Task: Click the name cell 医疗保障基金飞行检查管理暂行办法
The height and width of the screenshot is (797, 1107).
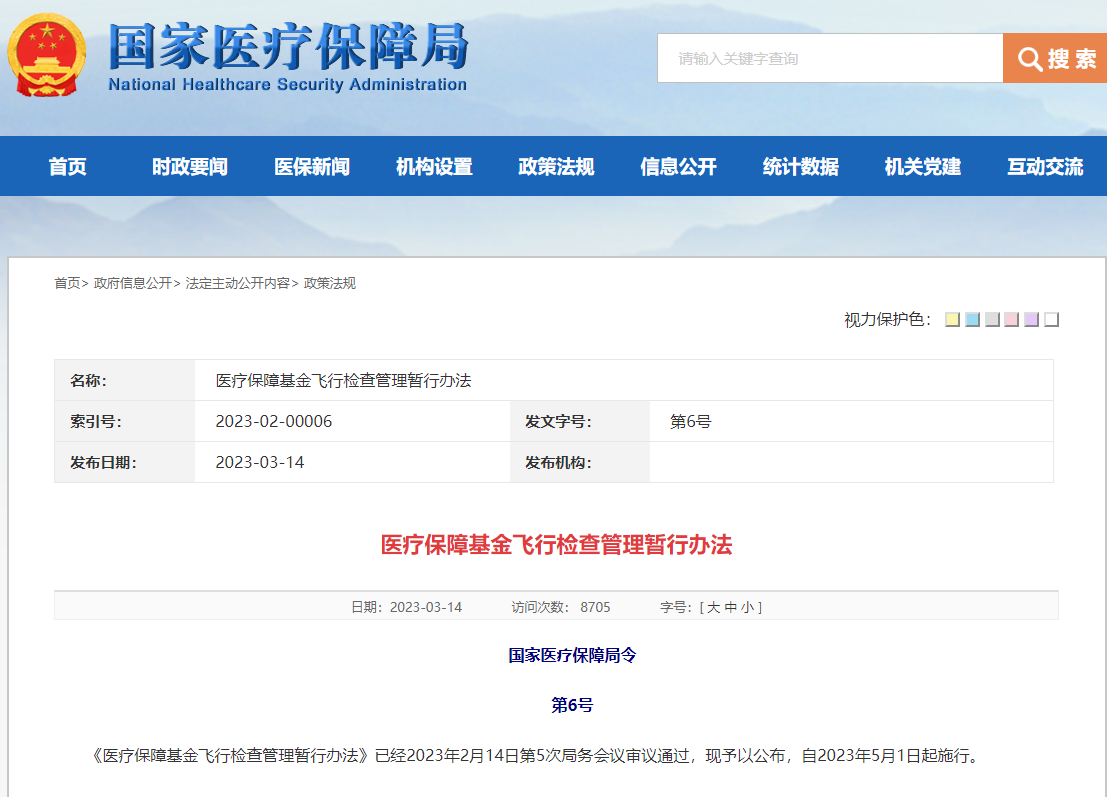Action: [x=343, y=380]
